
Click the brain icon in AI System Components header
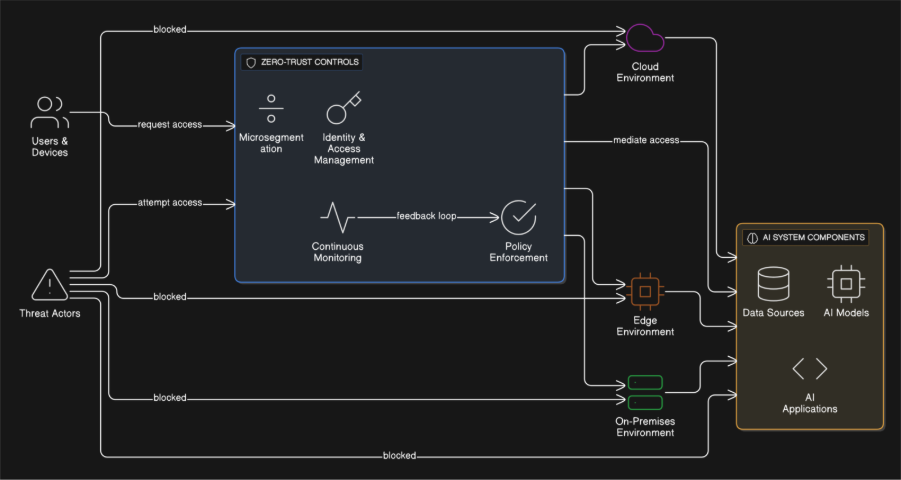[752, 237]
